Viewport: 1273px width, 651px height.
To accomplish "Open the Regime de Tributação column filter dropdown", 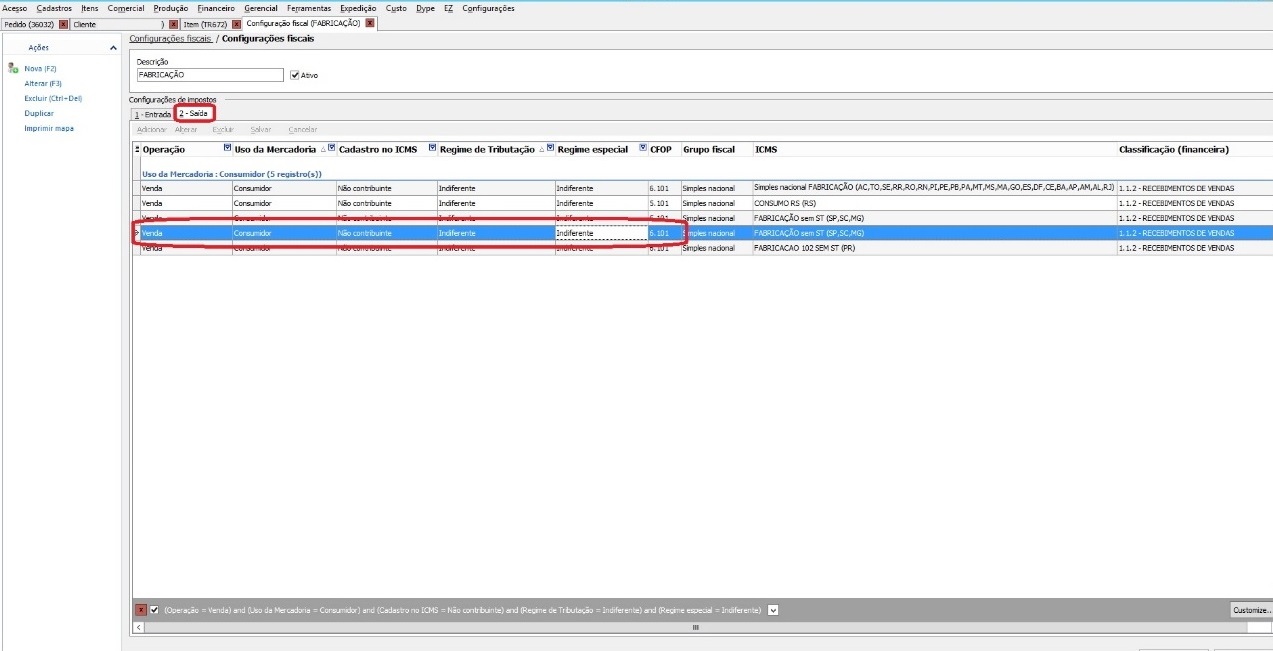I will click(551, 149).
